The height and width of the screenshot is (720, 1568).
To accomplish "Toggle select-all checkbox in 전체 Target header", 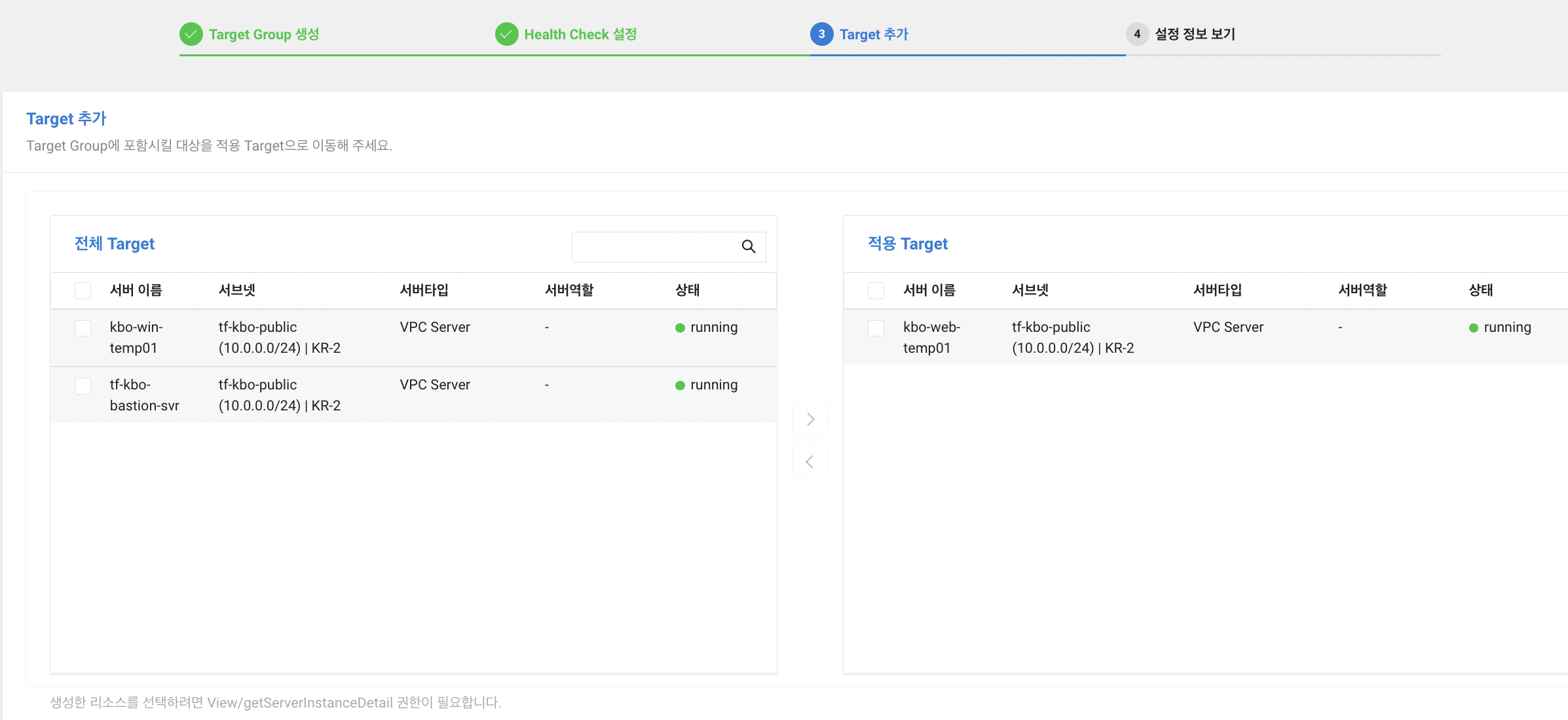I will pos(83,291).
